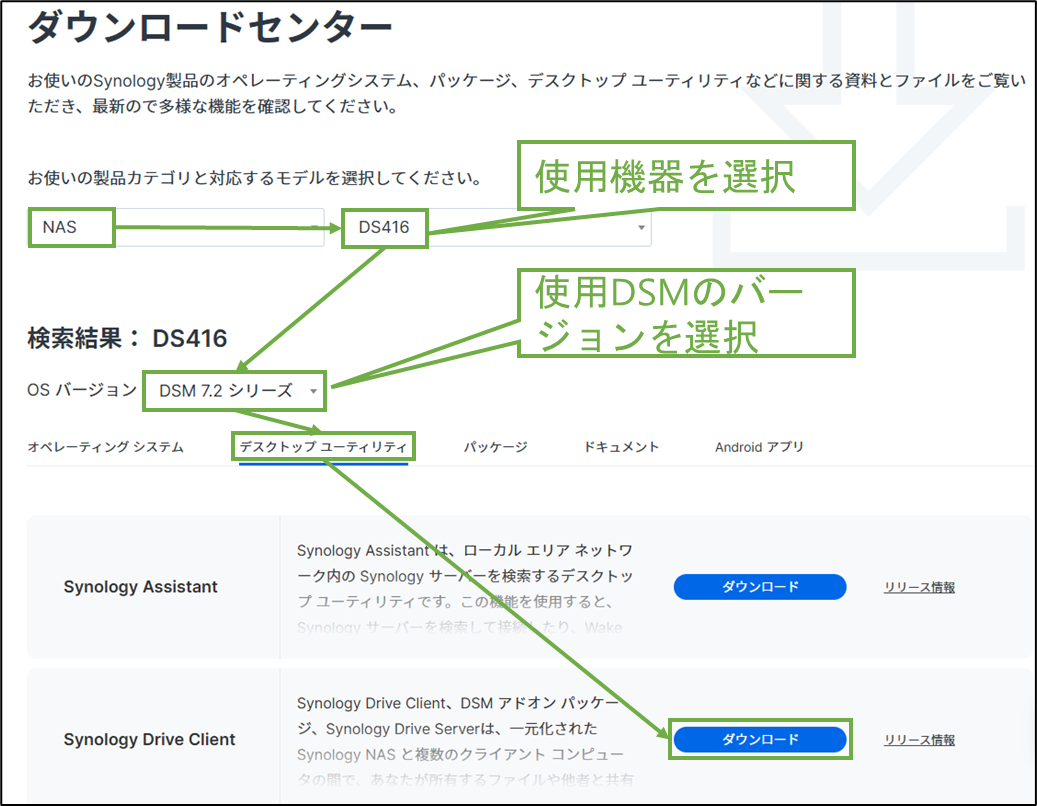Switch to the オペレーティング システム tab

coord(106,447)
